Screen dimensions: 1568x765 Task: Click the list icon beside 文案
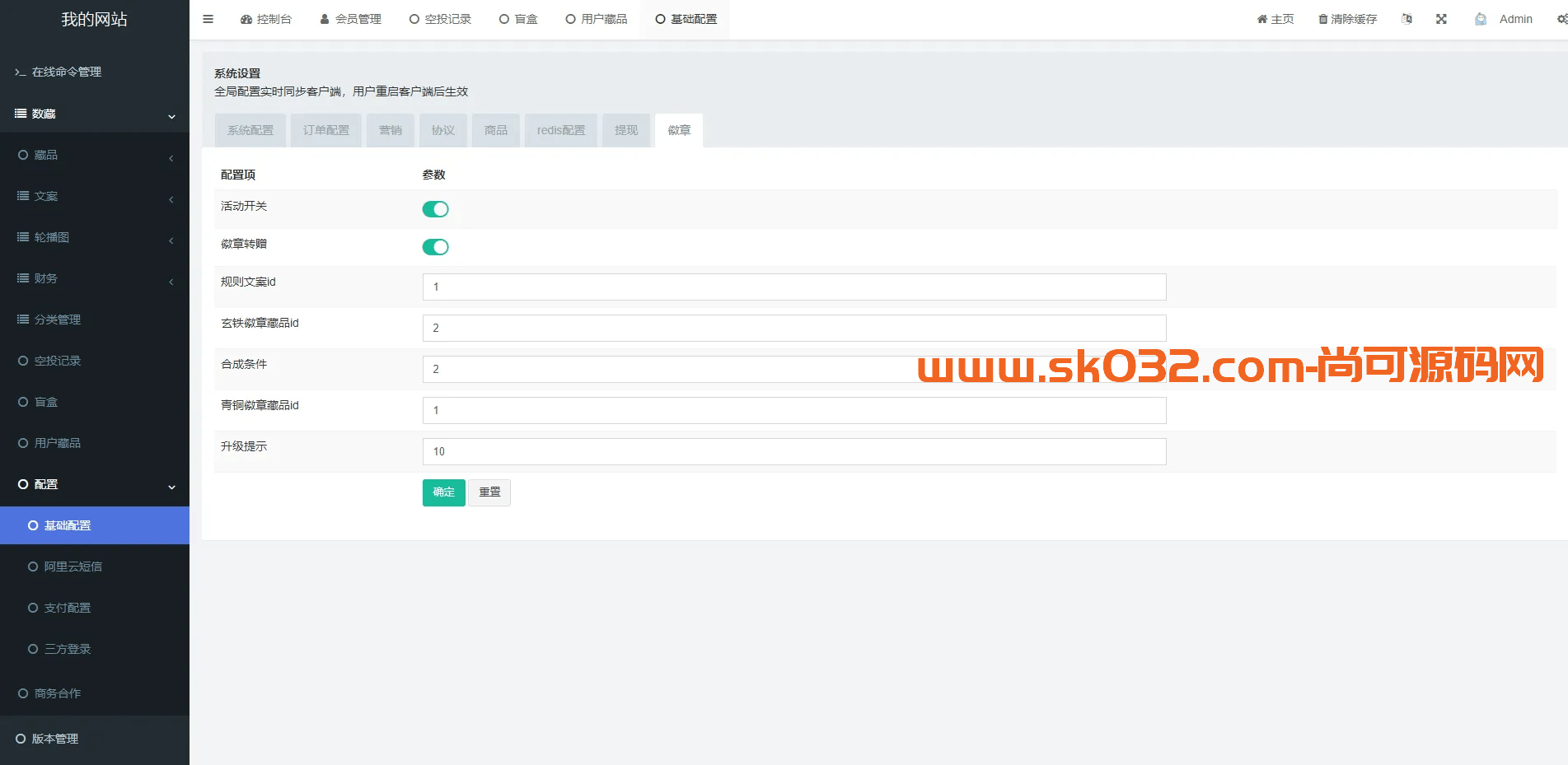(23, 196)
